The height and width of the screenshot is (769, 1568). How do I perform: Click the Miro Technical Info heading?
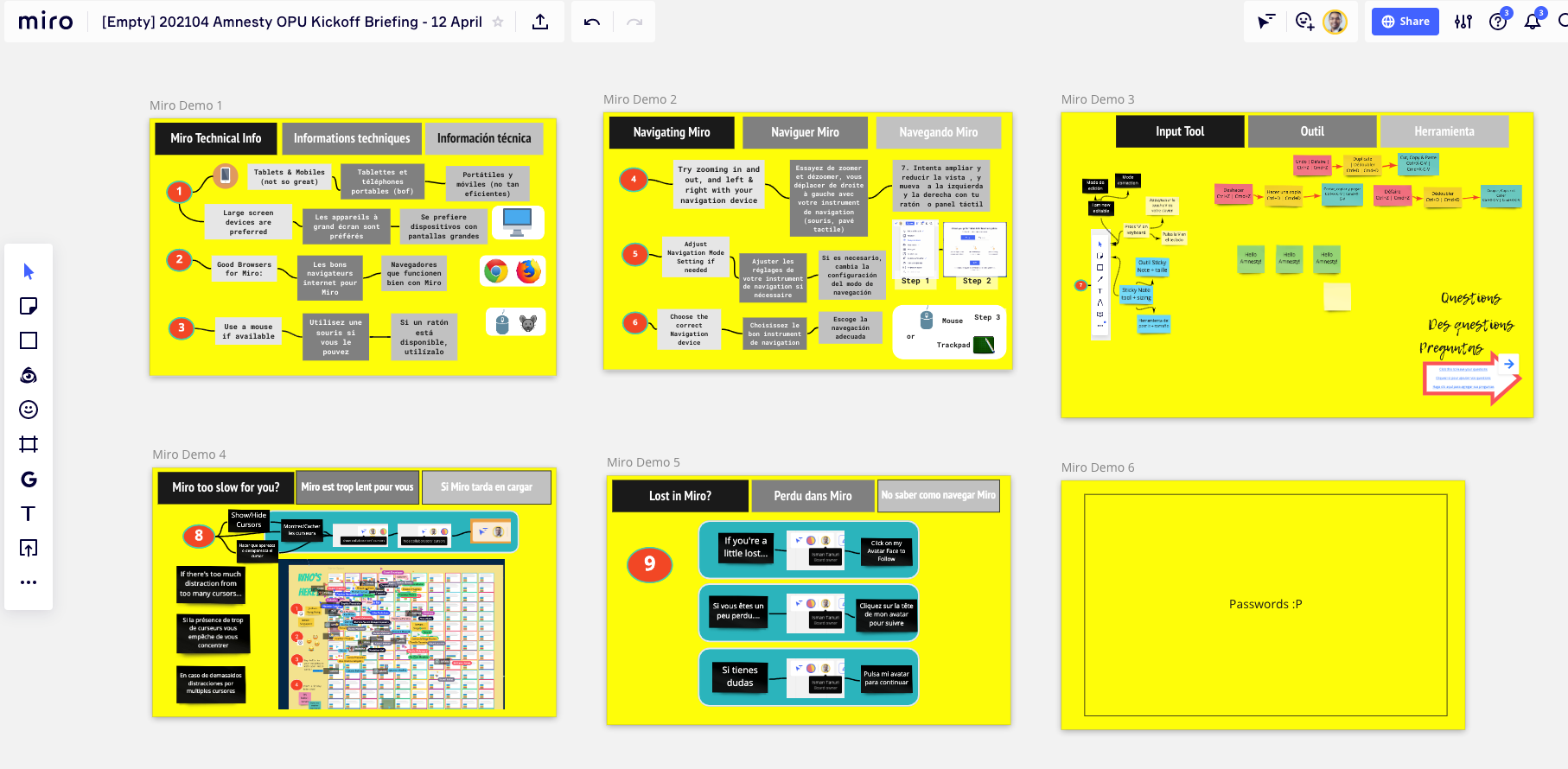(216, 138)
